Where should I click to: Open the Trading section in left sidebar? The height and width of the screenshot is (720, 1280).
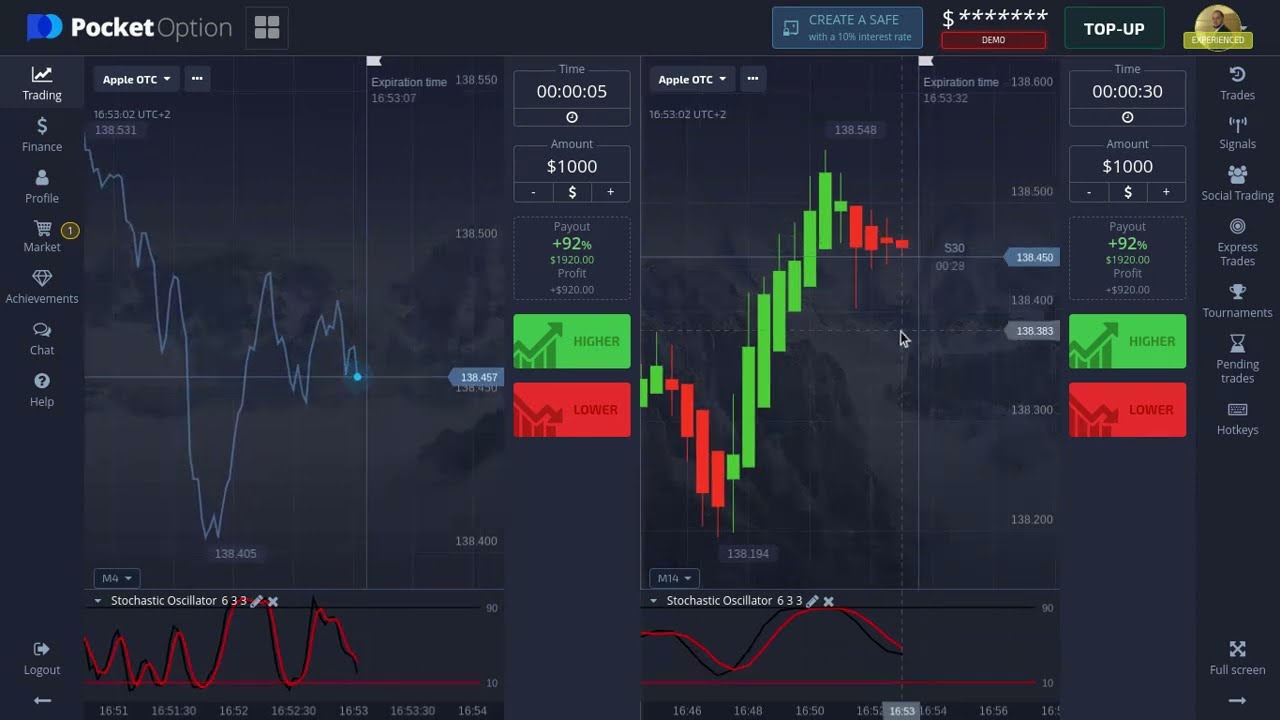42,84
